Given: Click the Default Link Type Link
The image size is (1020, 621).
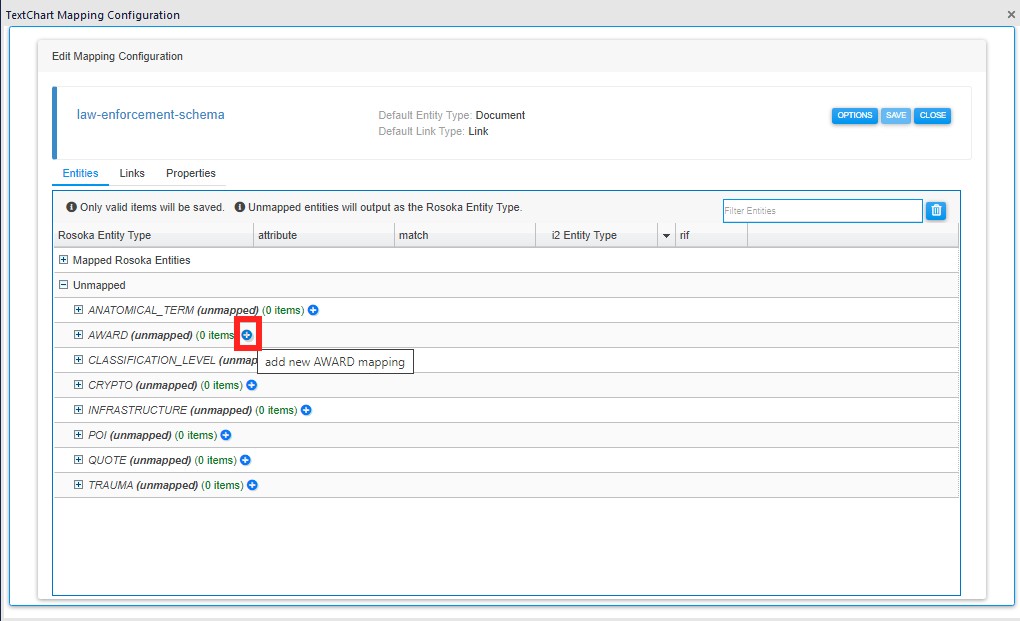Looking at the screenshot, I should pos(478,131).
